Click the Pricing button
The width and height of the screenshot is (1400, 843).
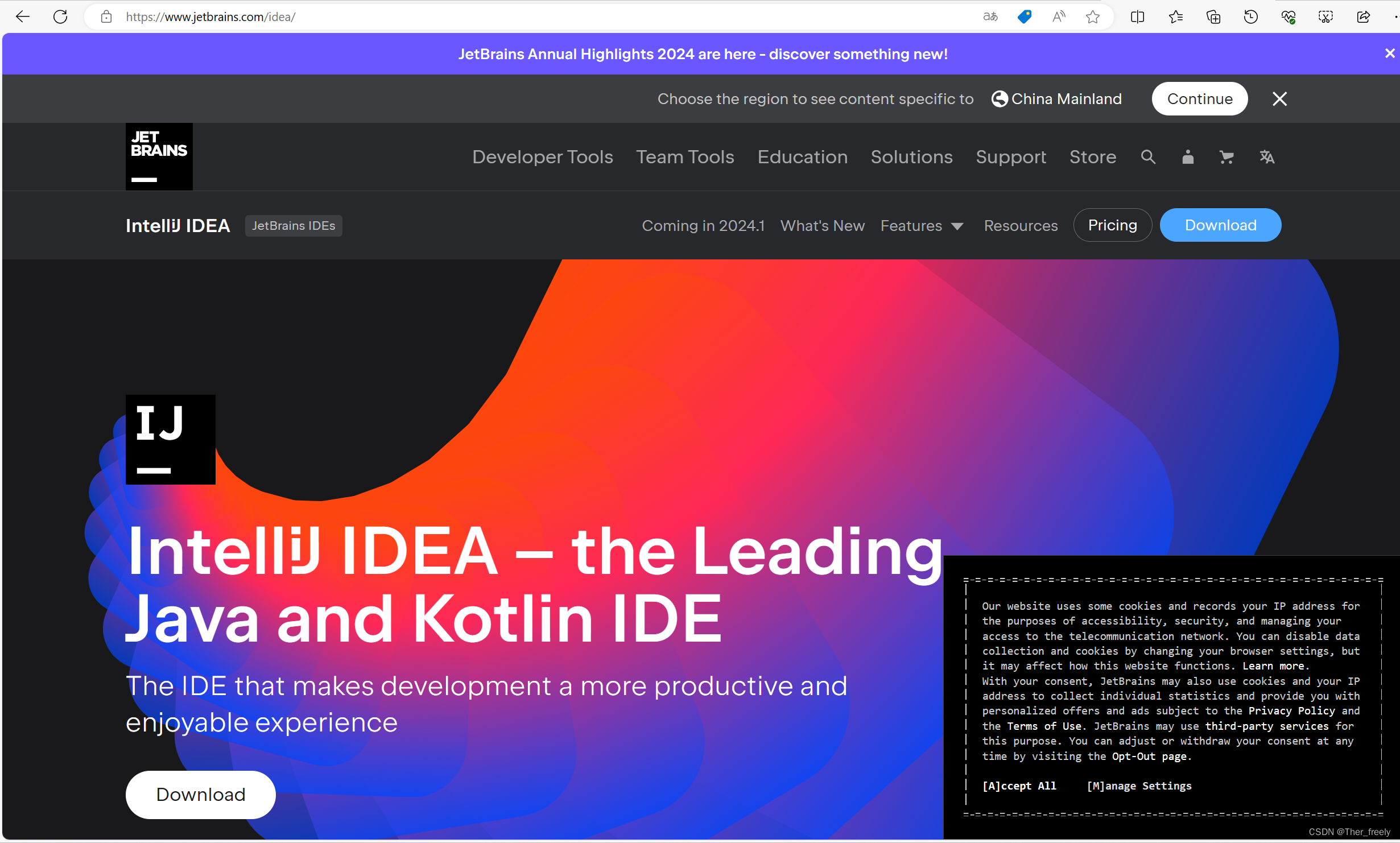tap(1112, 225)
